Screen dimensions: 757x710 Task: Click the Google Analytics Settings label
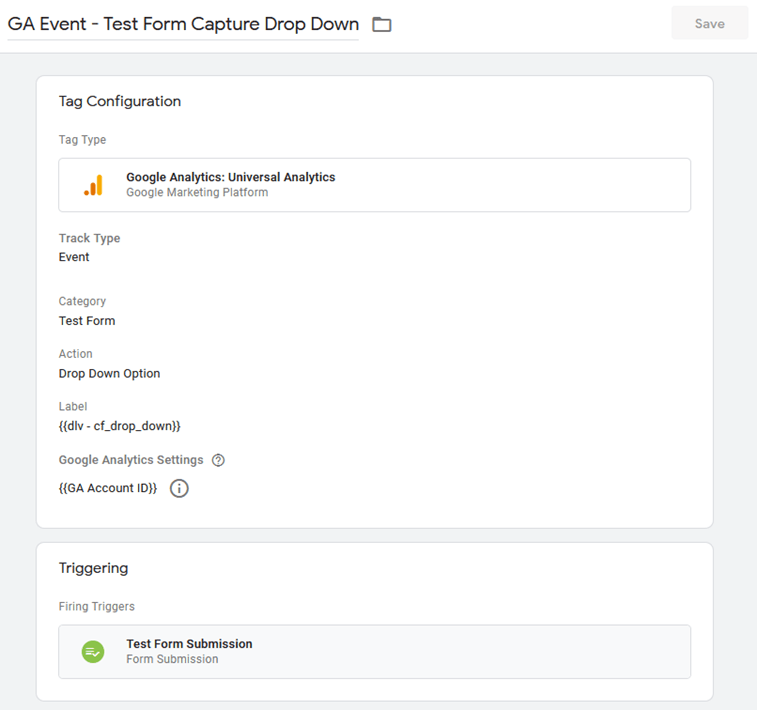coord(131,460)
